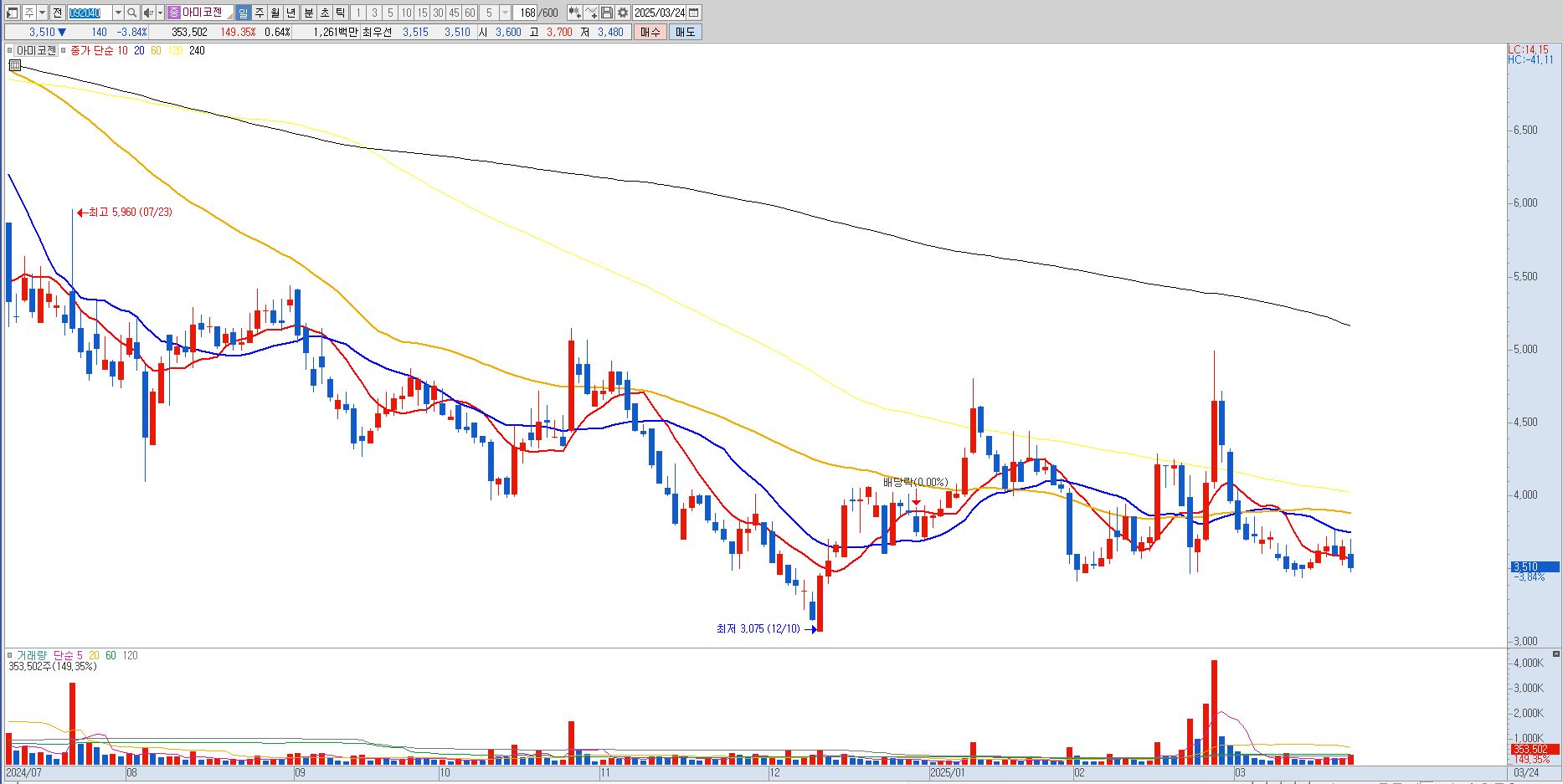Switch to the 주 weekly period tab
The width and height of the screenshot is (1563, 784).
point(260,13)
